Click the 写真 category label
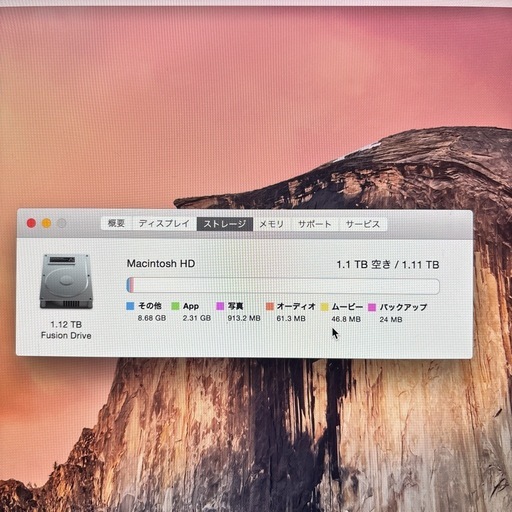The height and width of the screenshot is (512, 512). 235,306
